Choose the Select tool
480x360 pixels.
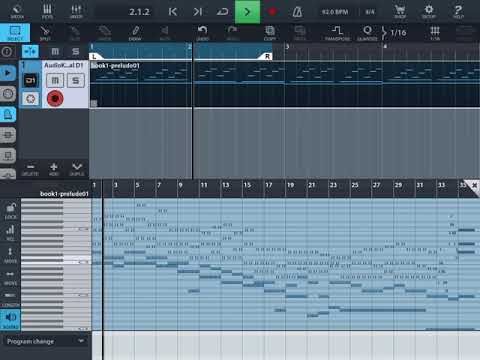[15, 33]
